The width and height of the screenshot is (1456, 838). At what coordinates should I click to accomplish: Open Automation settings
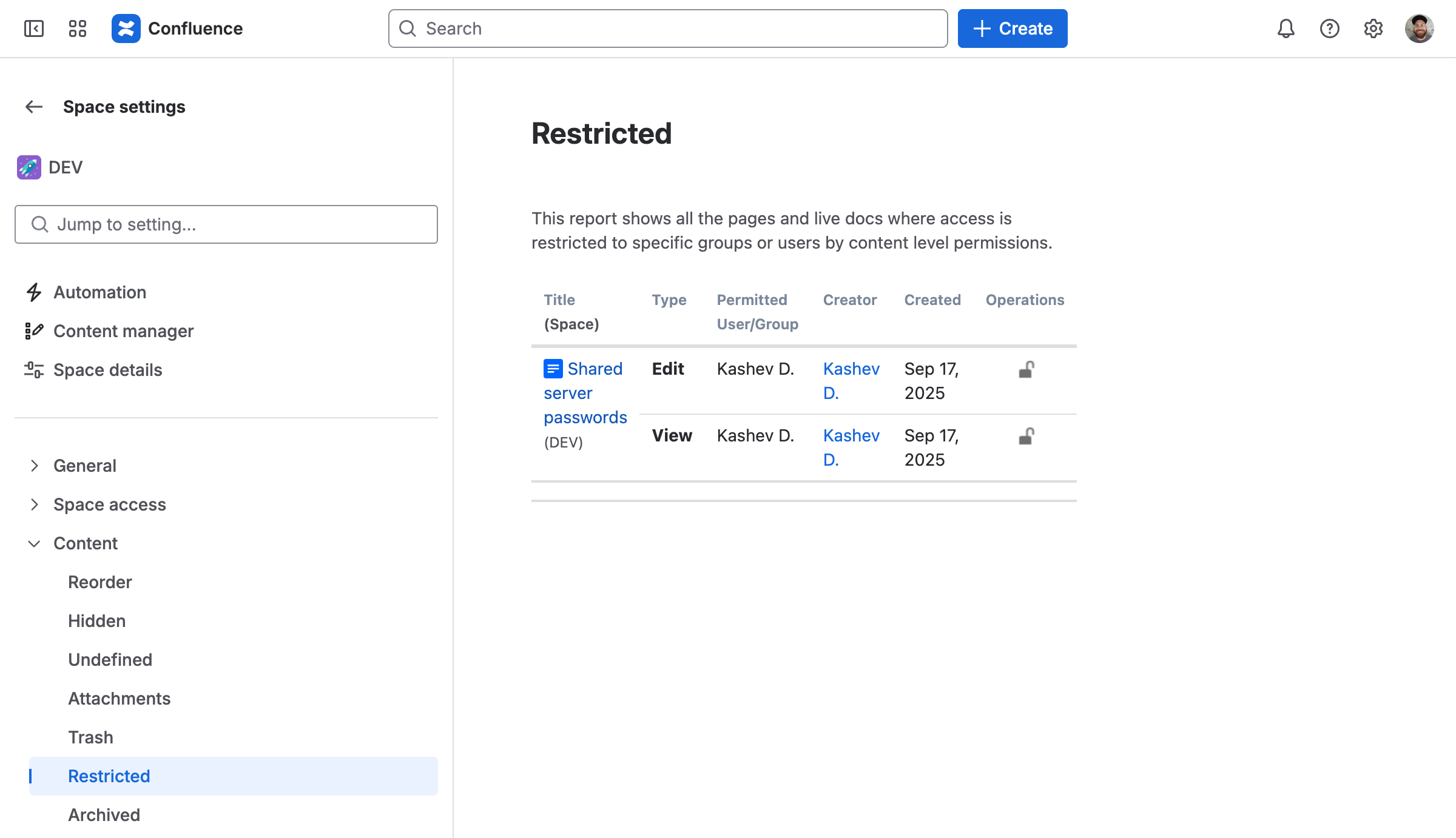tap(99, 292)
